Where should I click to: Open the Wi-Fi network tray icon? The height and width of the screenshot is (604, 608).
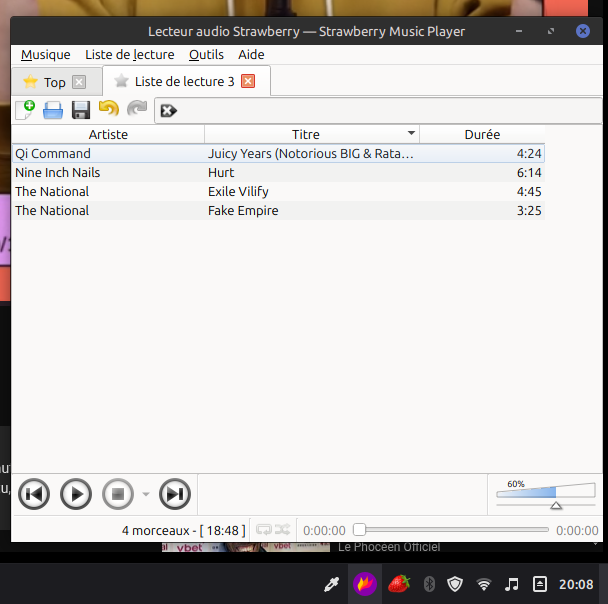tap(484, 584)
